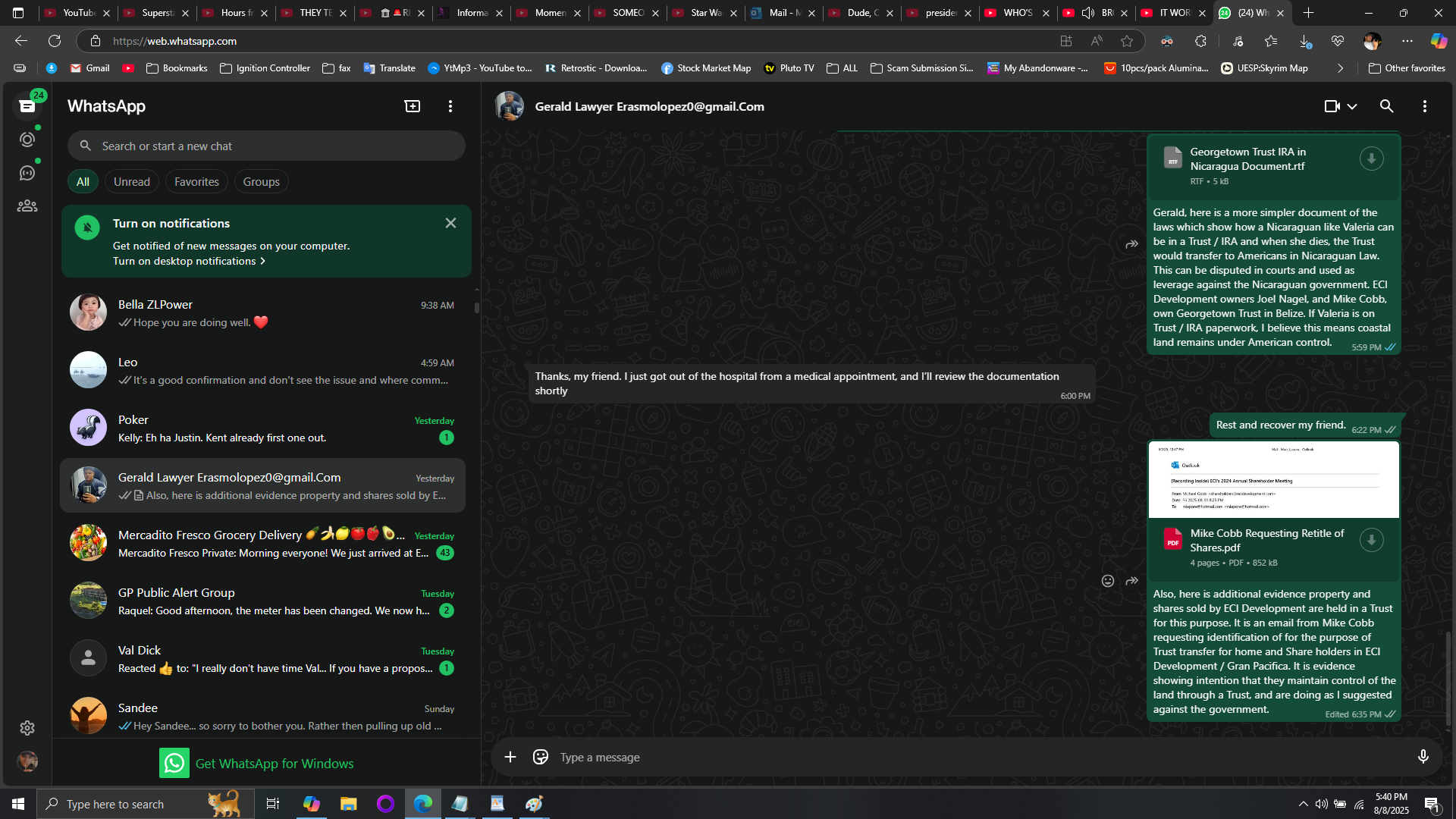Click the chat conversation scrollbar

[1447, 679]
